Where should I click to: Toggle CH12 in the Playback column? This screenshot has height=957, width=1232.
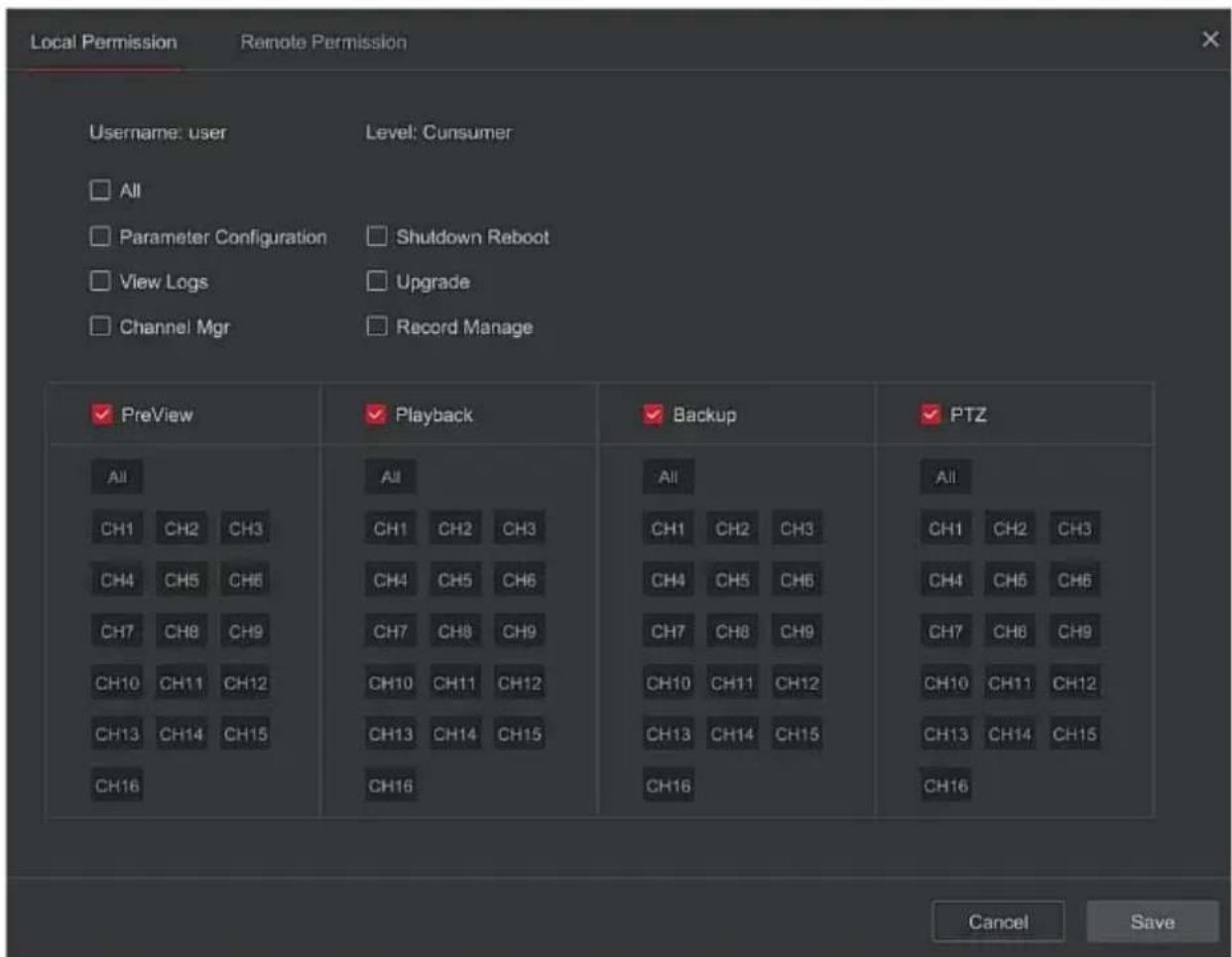520,683
